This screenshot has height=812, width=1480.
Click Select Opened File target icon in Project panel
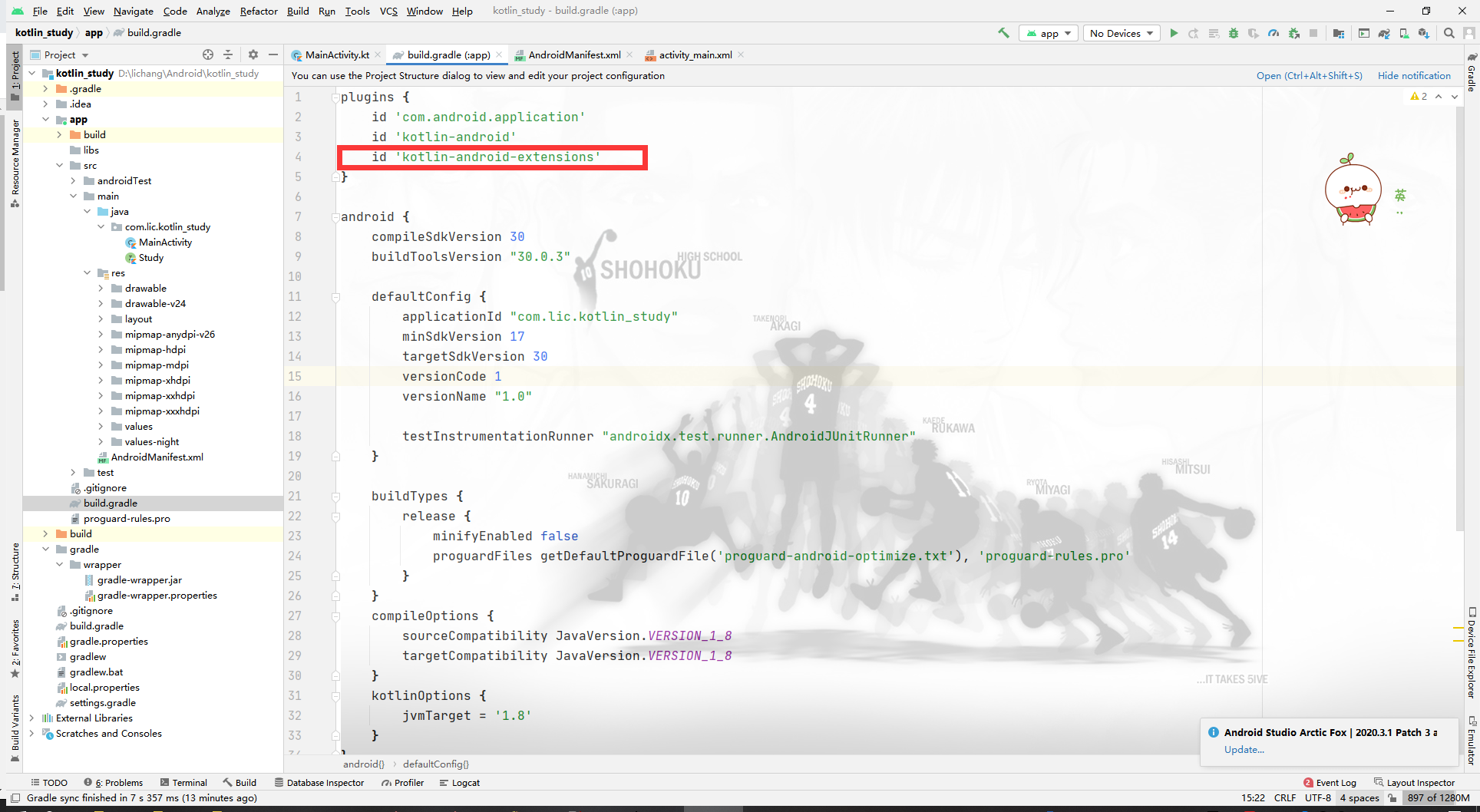[x=208, y=54]
